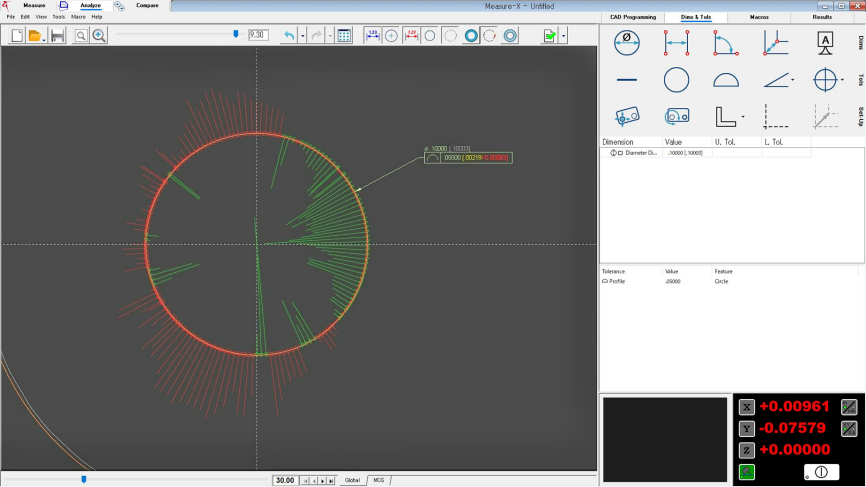Open the Tools menu
866x487 pixels.
tap(59, 17)
